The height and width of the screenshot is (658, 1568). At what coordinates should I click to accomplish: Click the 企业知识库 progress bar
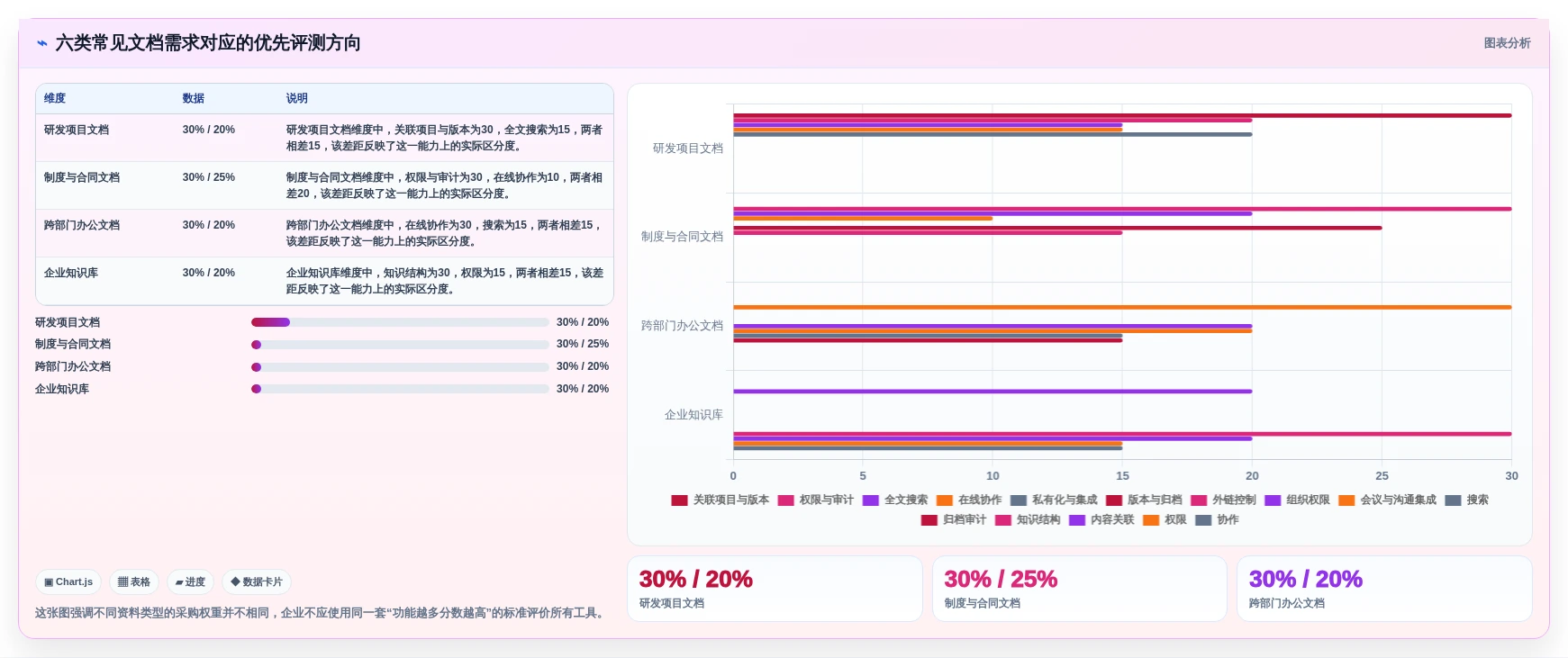point(400,389)
